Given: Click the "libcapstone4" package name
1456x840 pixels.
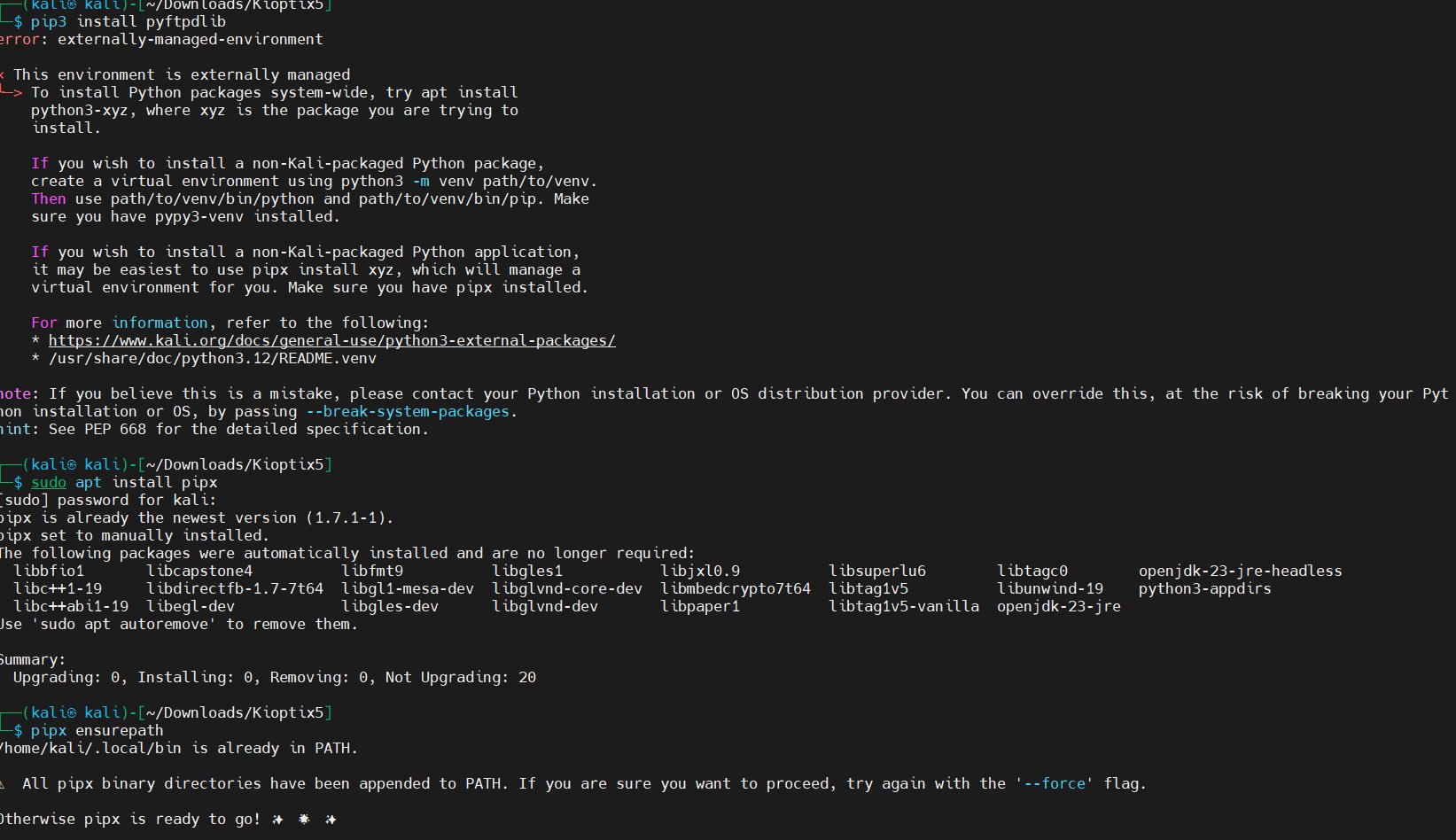Looking at the screenshot, I should [199, 571].
